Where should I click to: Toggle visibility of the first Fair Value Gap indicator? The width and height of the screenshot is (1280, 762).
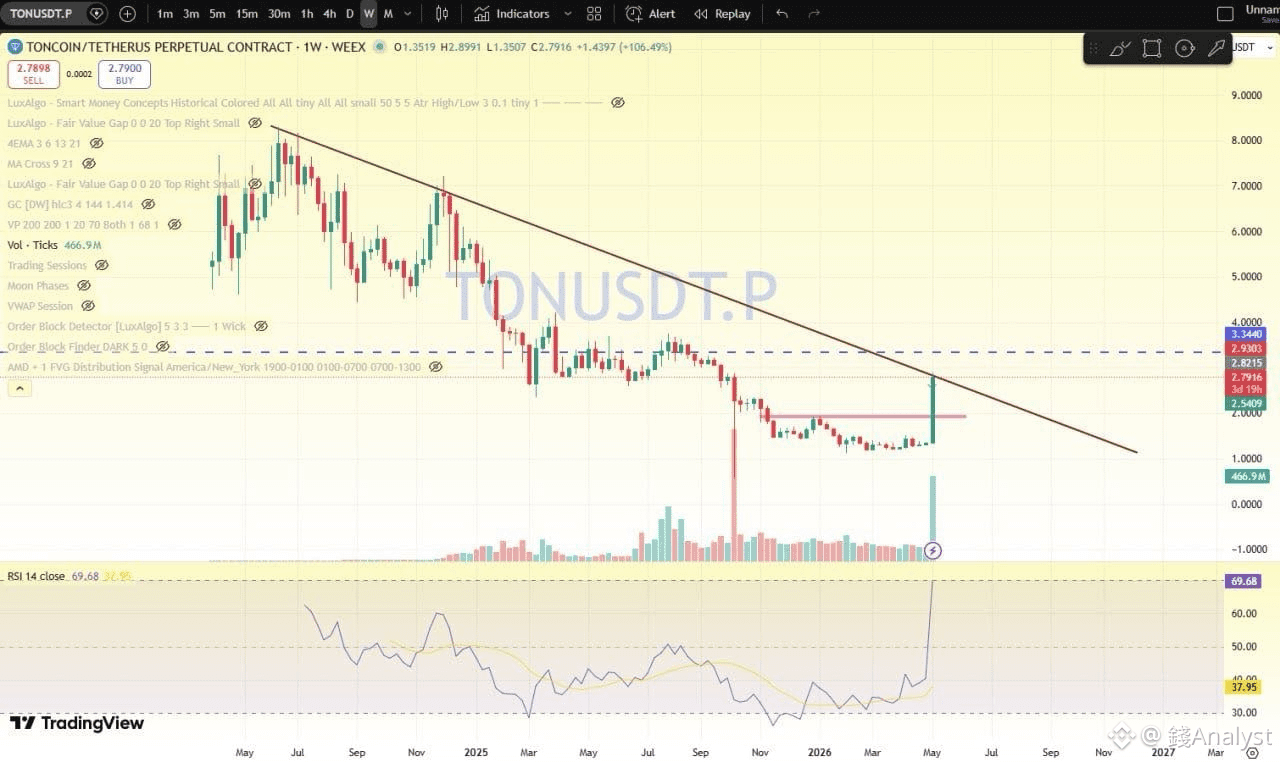[x=255, y=123]
